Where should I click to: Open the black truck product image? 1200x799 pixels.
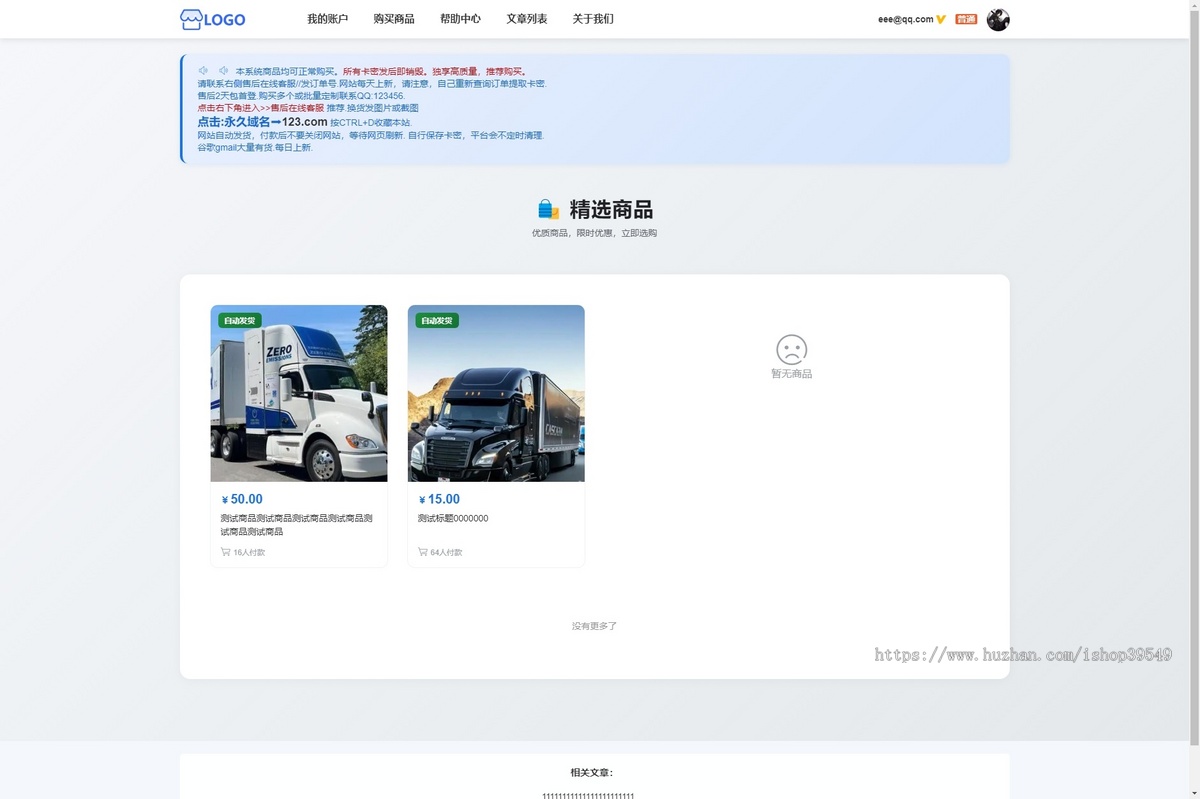496,393
